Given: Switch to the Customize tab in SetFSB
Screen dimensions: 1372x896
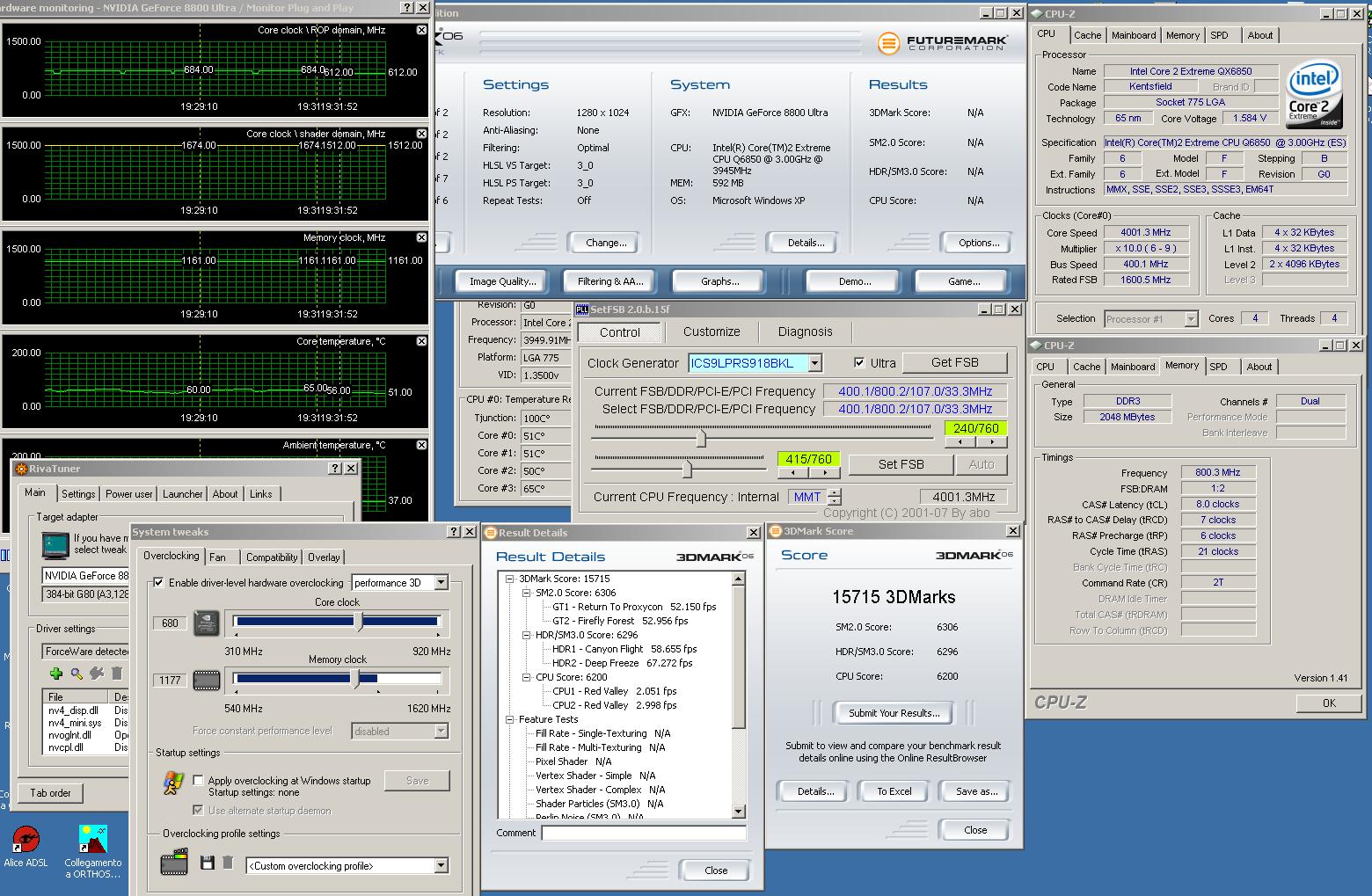Looking at the screenshot, I should tap(712, 331).
